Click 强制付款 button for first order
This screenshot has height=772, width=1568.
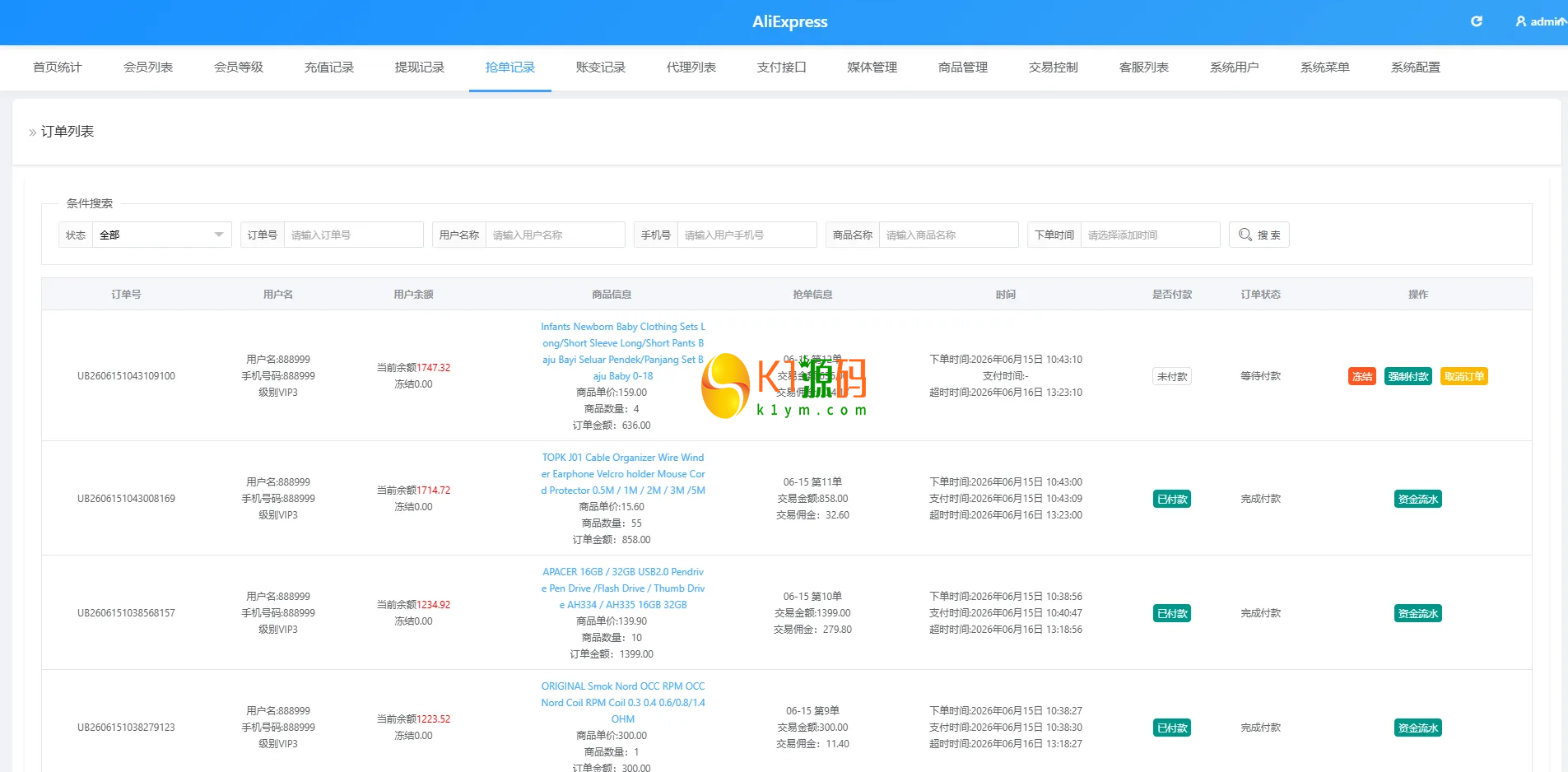tap(1408, 376)
